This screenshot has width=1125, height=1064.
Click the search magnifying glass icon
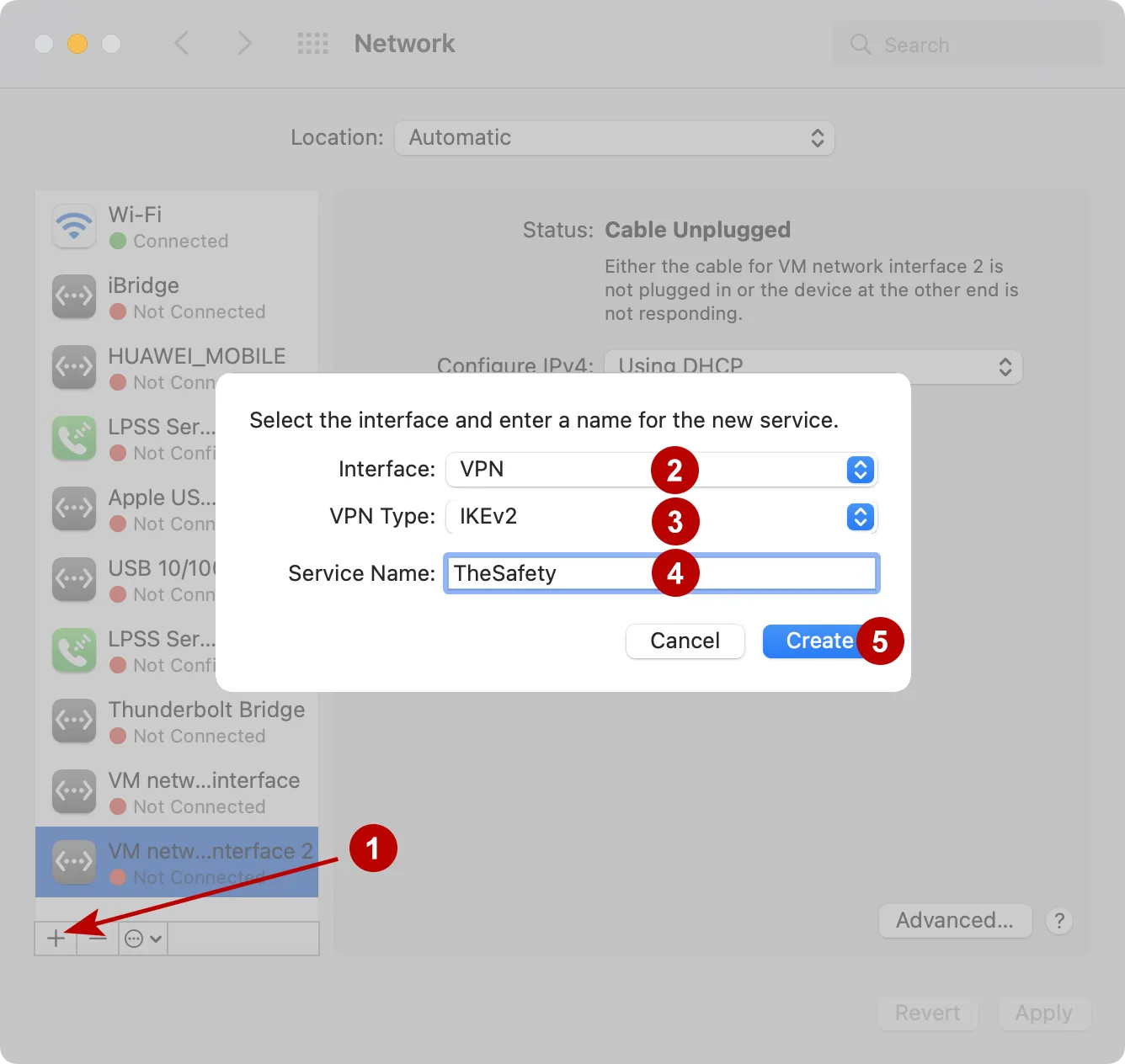(861, 45)
